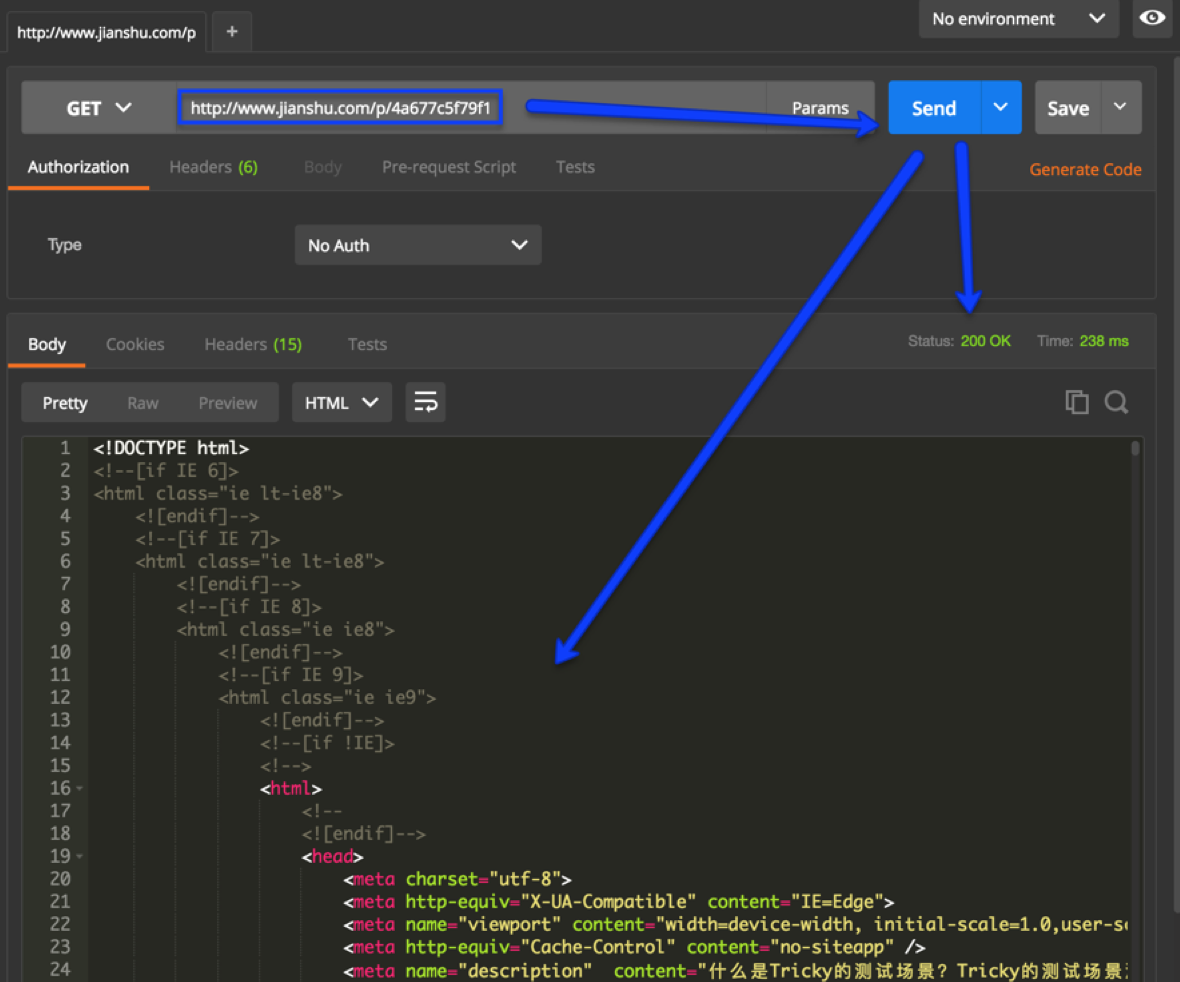The width and height of the screenshot is (1180, 982).
Task: Click the html class="ie ie9" line
Action: [327, 698]
